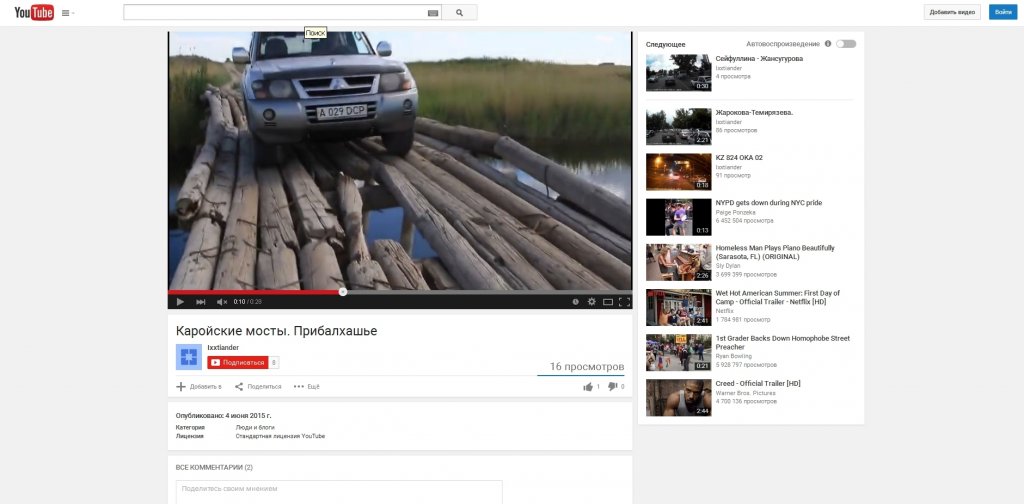Dislike the video with thumbs down
This screenshot has width=1024, height=504.
point(612,386)
